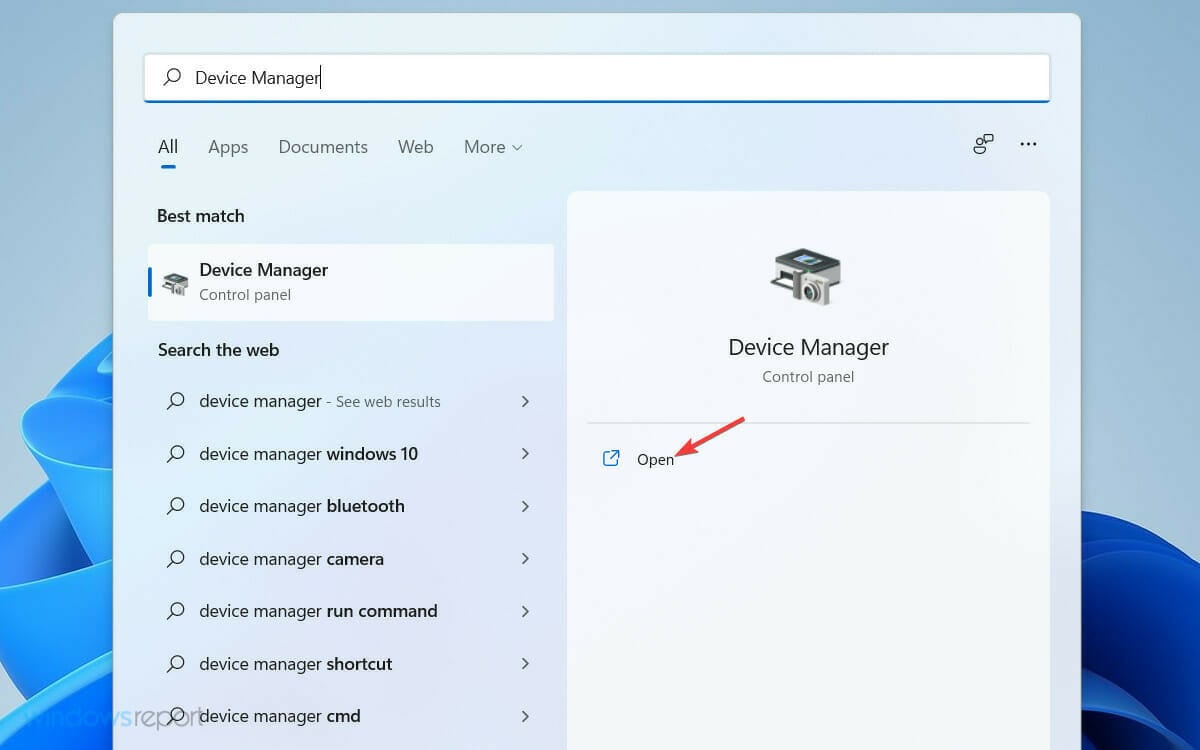The width and height of the screenshot is (1200, 750).
Task: Click search icon beside 'device manager windows 10'
Action: click(x=176, y=454)
